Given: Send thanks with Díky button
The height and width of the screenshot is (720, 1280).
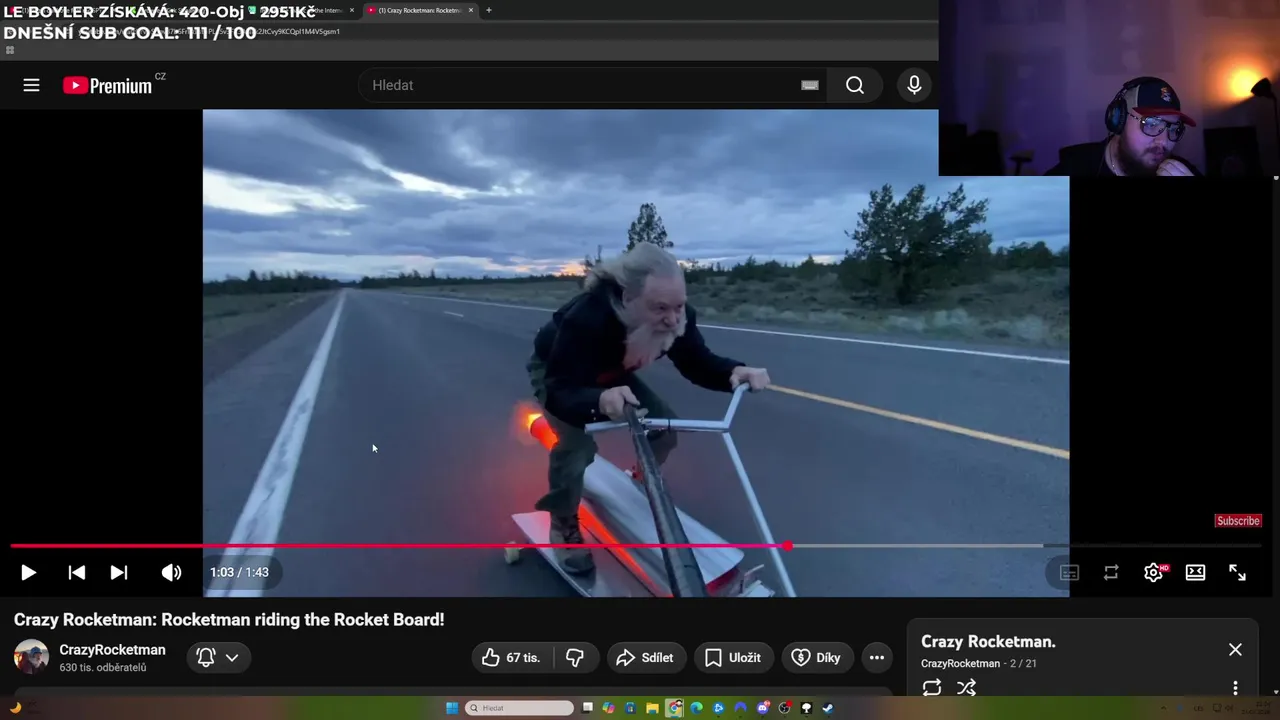Looking at the screenshot, I should click(817, 657).
